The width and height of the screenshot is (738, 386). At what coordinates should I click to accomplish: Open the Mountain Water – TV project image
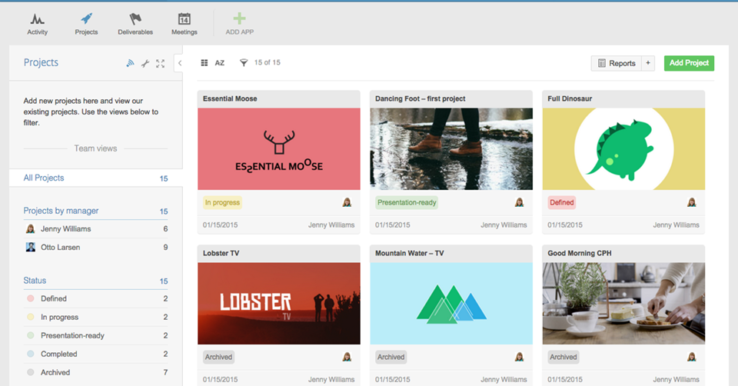(451, 303)
